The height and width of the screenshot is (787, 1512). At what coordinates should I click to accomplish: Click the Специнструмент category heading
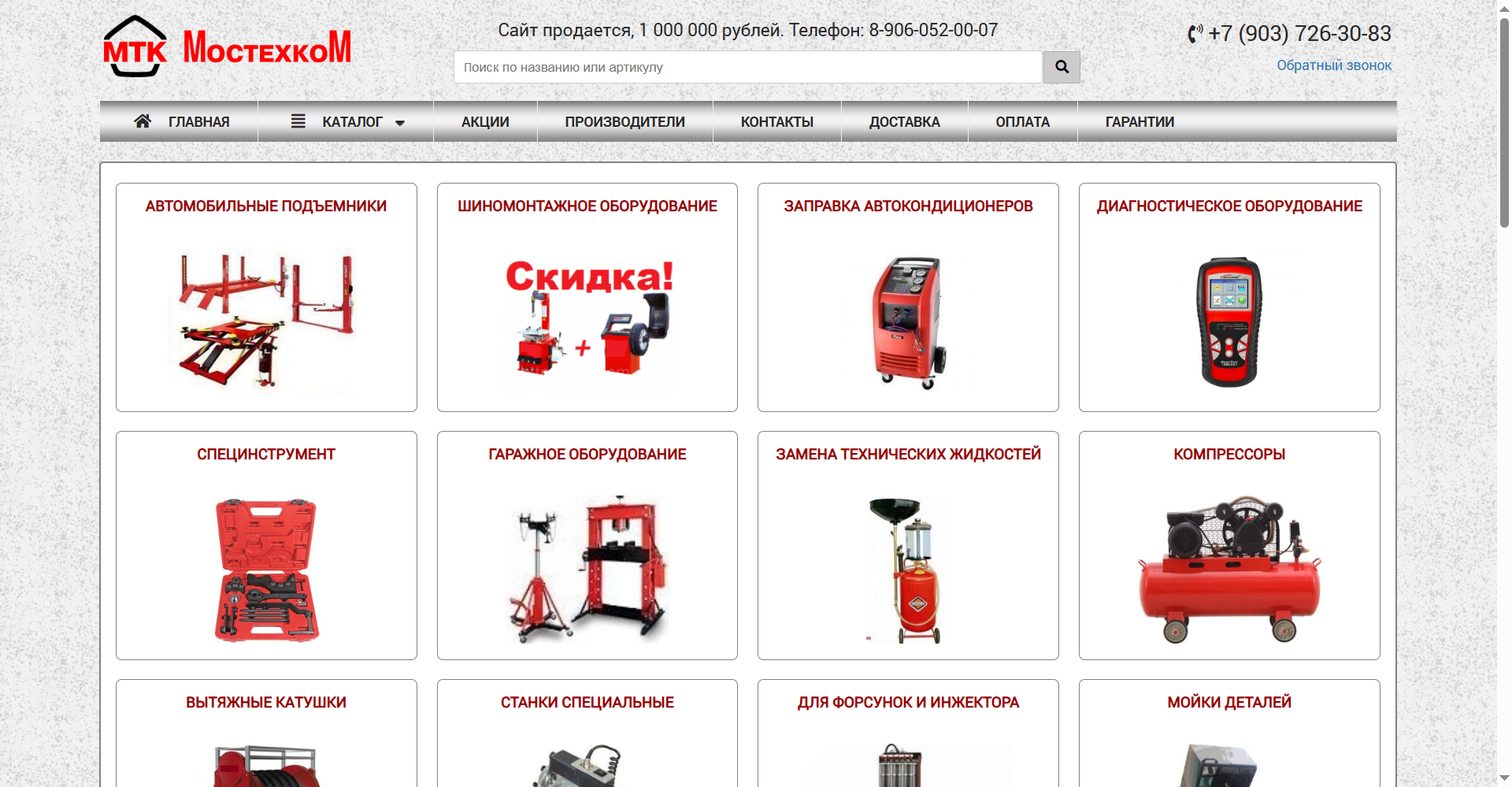pos(266,455)
